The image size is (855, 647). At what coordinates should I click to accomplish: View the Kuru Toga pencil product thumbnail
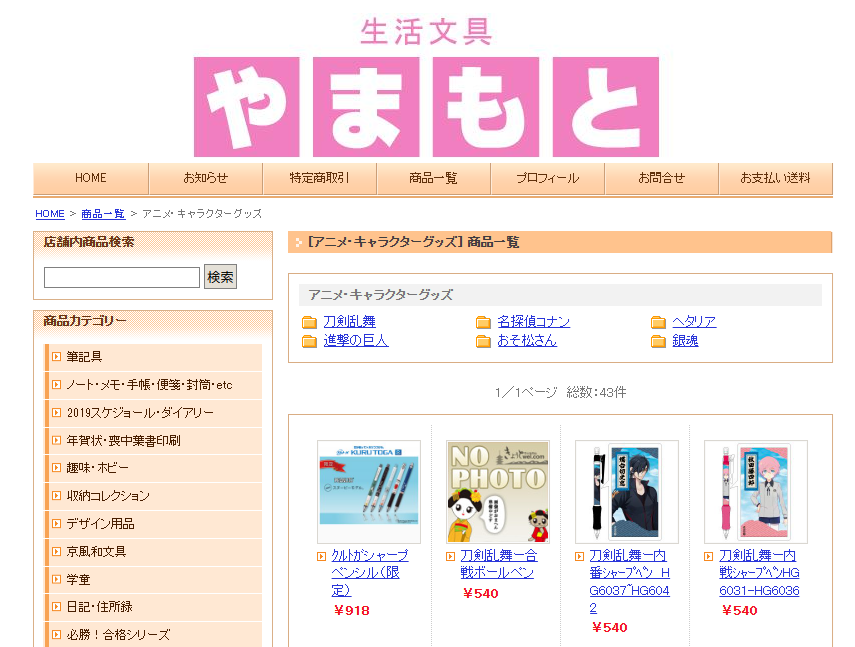(369, 491)
